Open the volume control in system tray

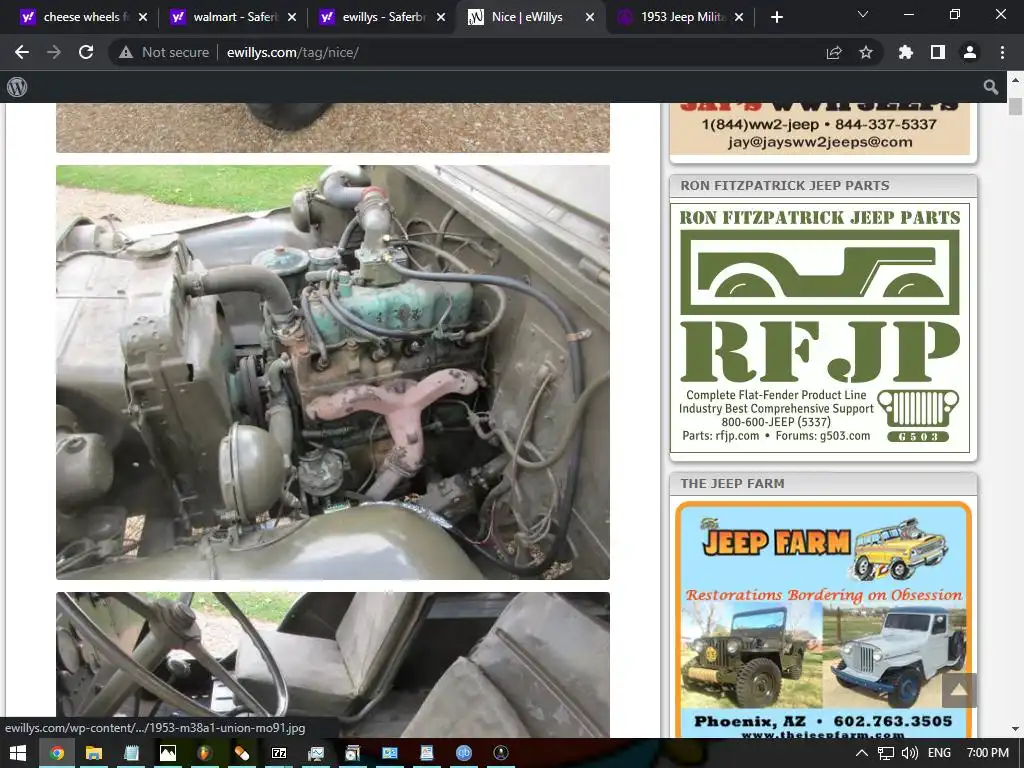(x=910, y=753)
